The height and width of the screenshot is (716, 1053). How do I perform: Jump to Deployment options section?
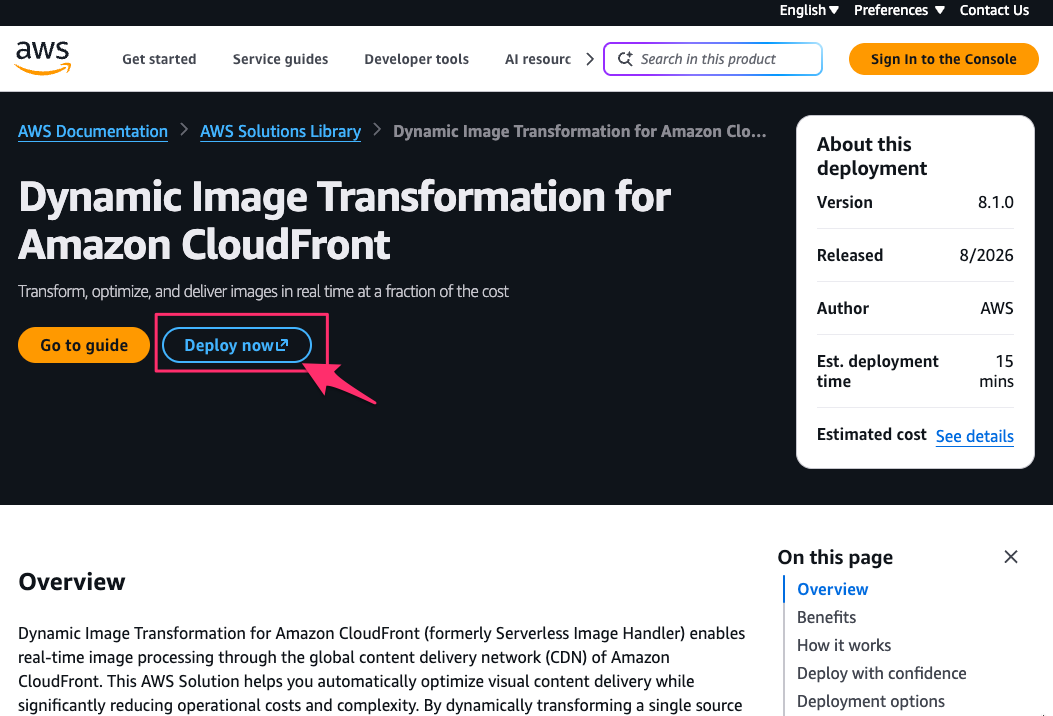[870, 701]
